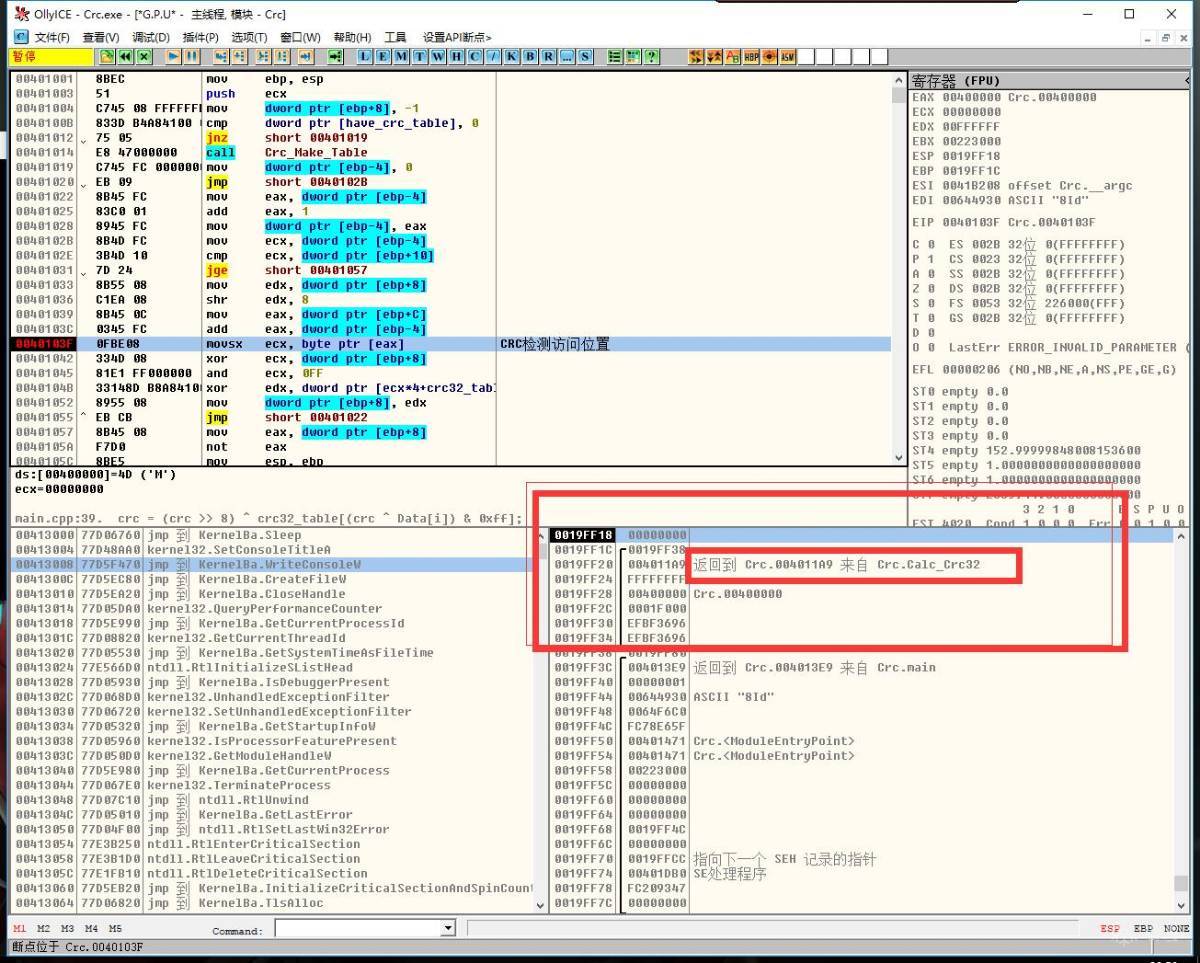Show Executable modules with E button

pyautogui.click(x=383, y=57)
